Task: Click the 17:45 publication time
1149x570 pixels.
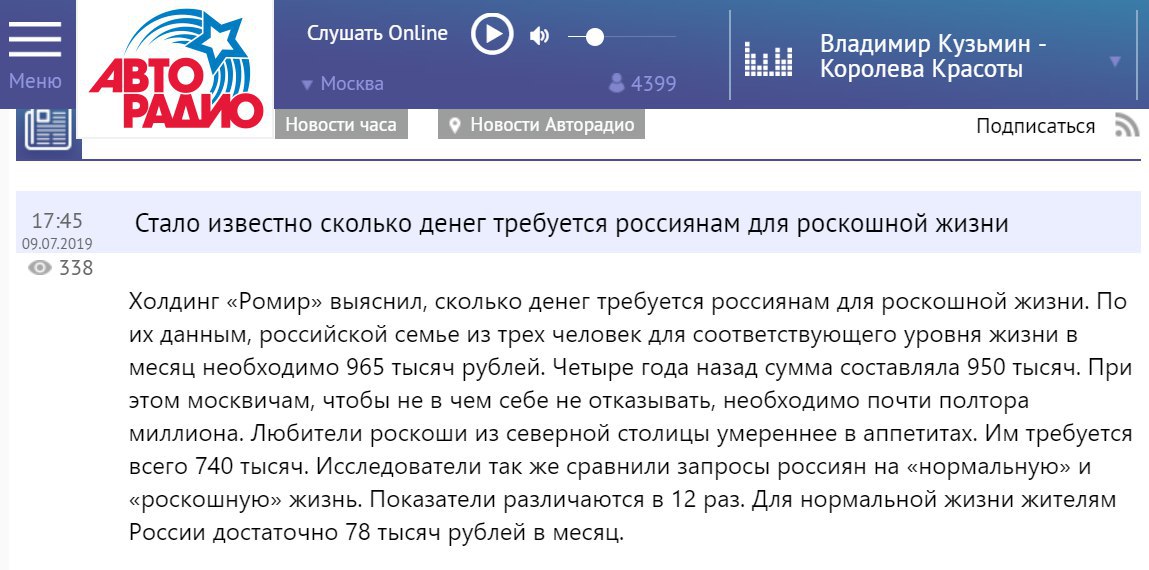Action: [57, 221]
